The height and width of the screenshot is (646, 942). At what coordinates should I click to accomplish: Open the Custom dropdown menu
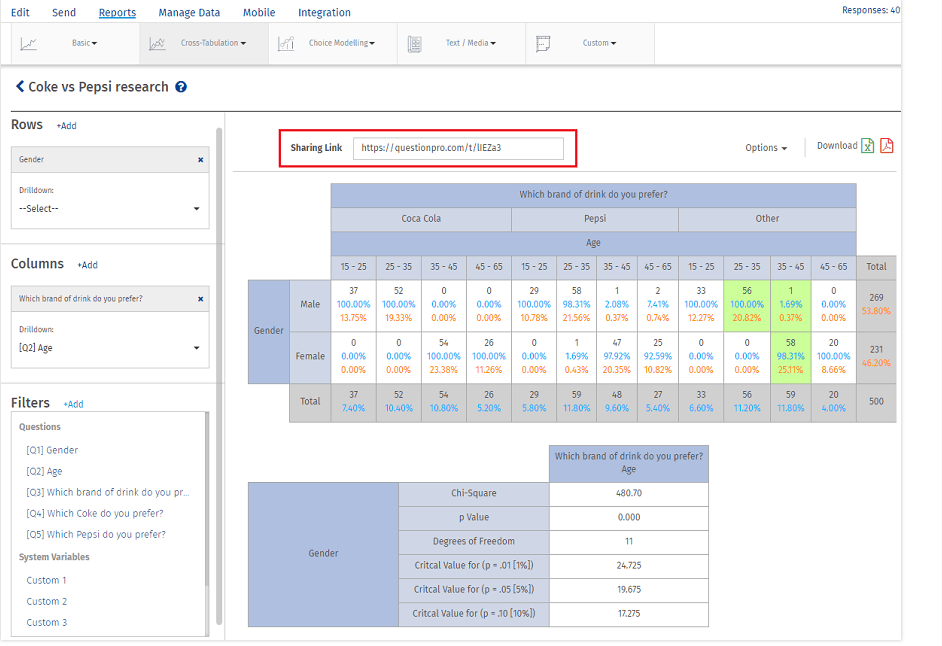click(600, 43)
